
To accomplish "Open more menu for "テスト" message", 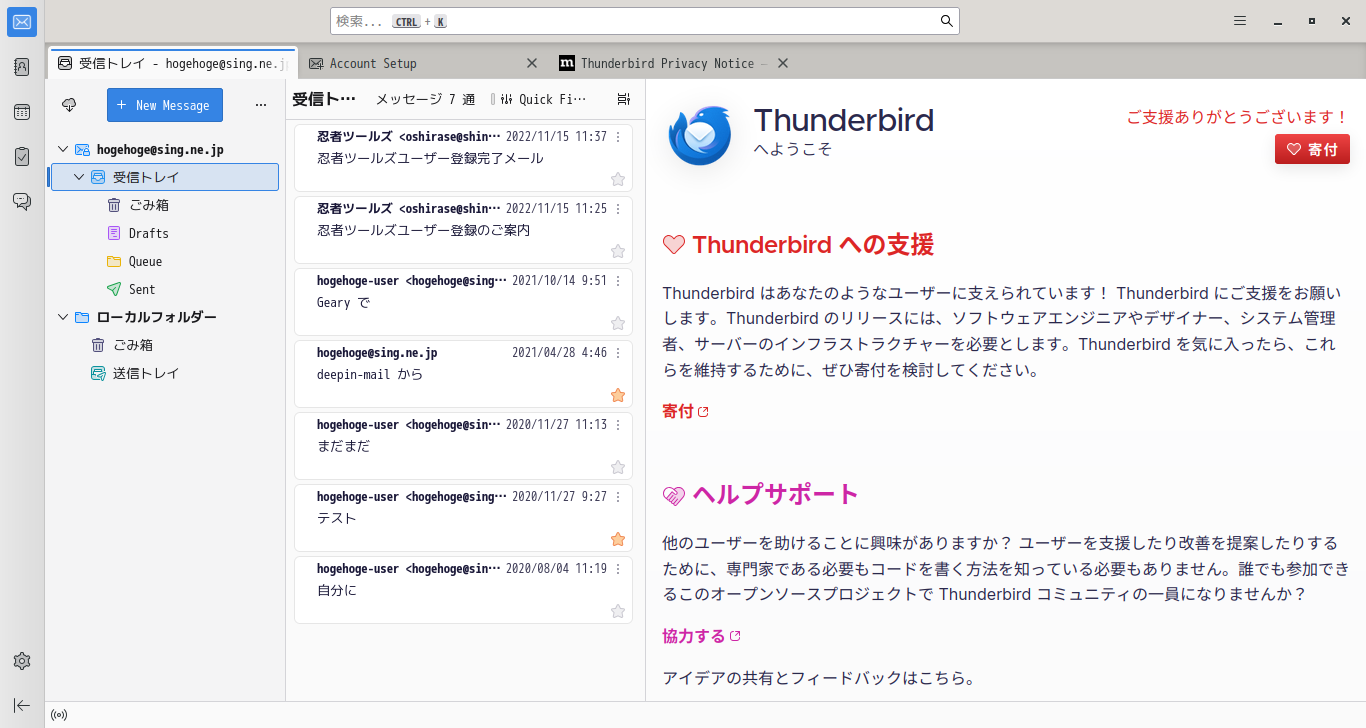I will [618, 497].
